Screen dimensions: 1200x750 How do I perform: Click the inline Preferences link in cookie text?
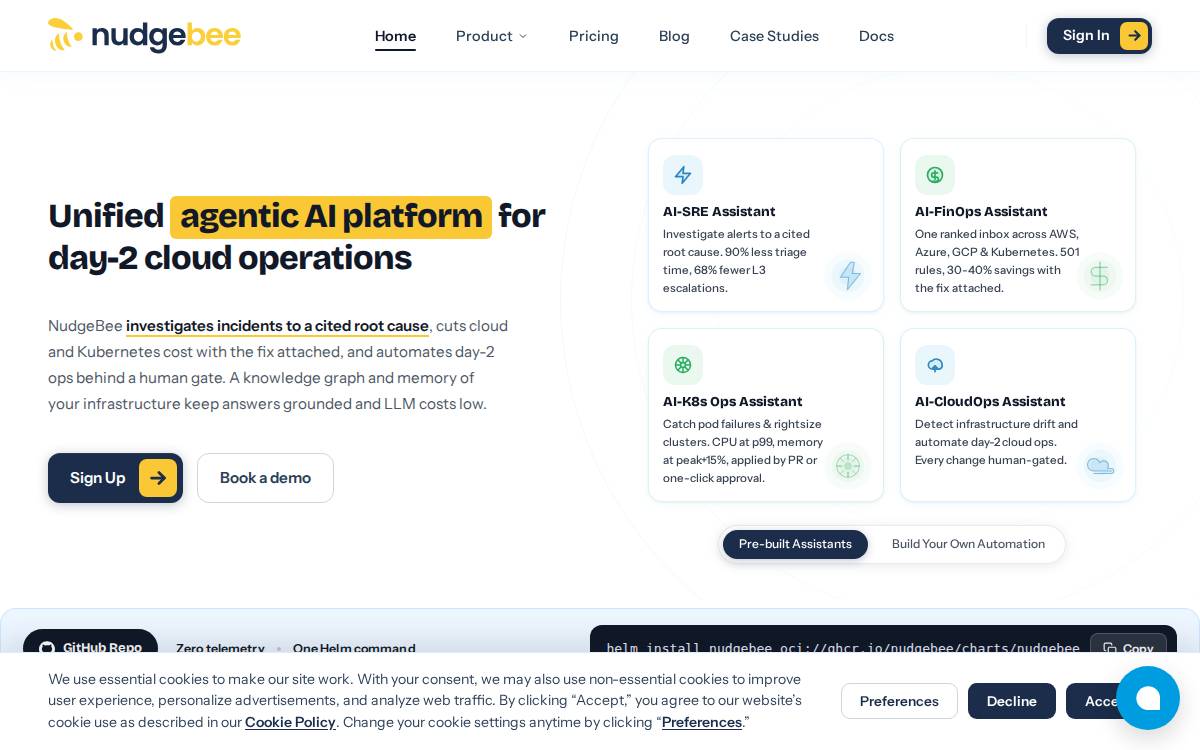(702, 722)
